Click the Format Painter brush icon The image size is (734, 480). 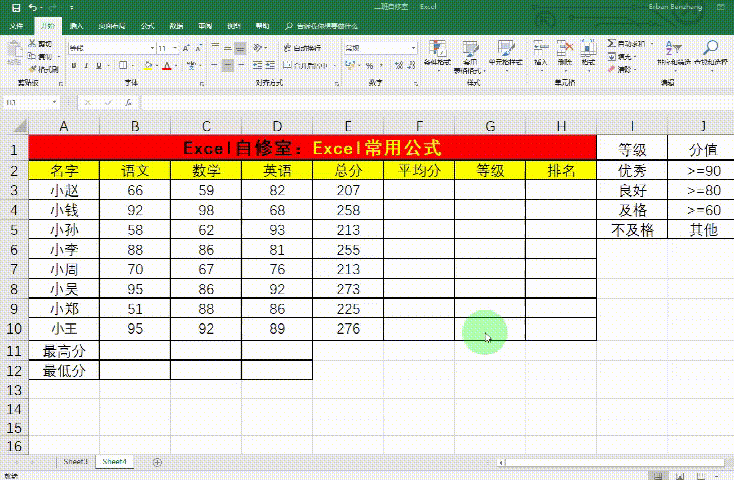[32, 69]
